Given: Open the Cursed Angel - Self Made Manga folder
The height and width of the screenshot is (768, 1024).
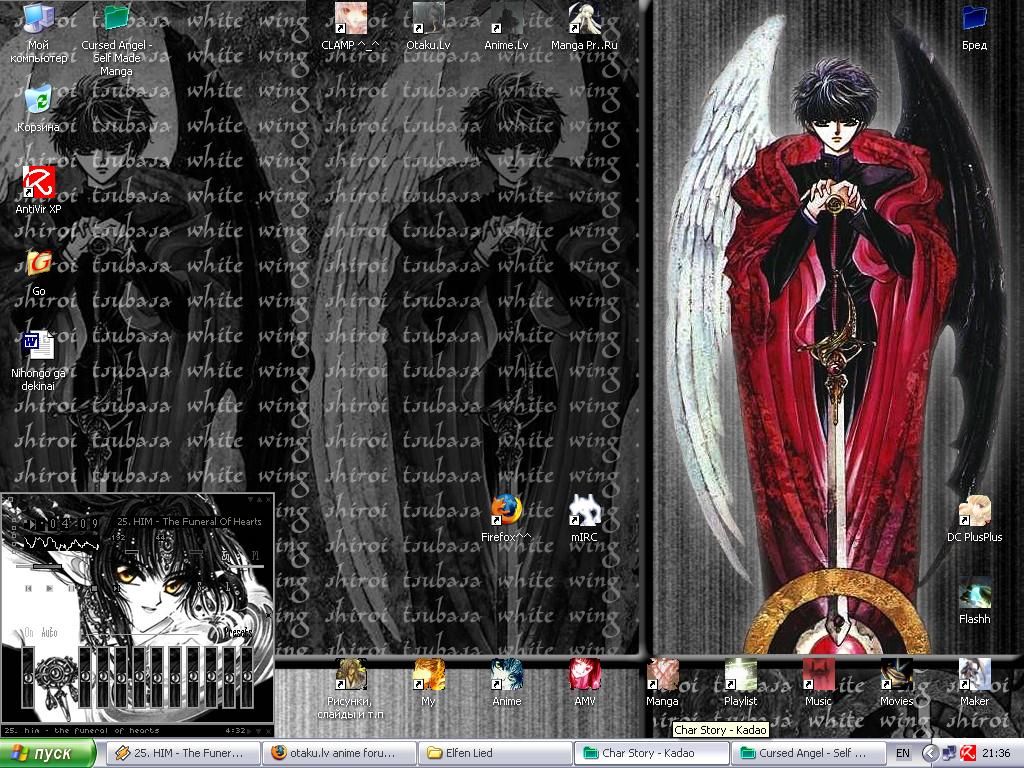Looking at the screenshot, I should tap(116, 39).
